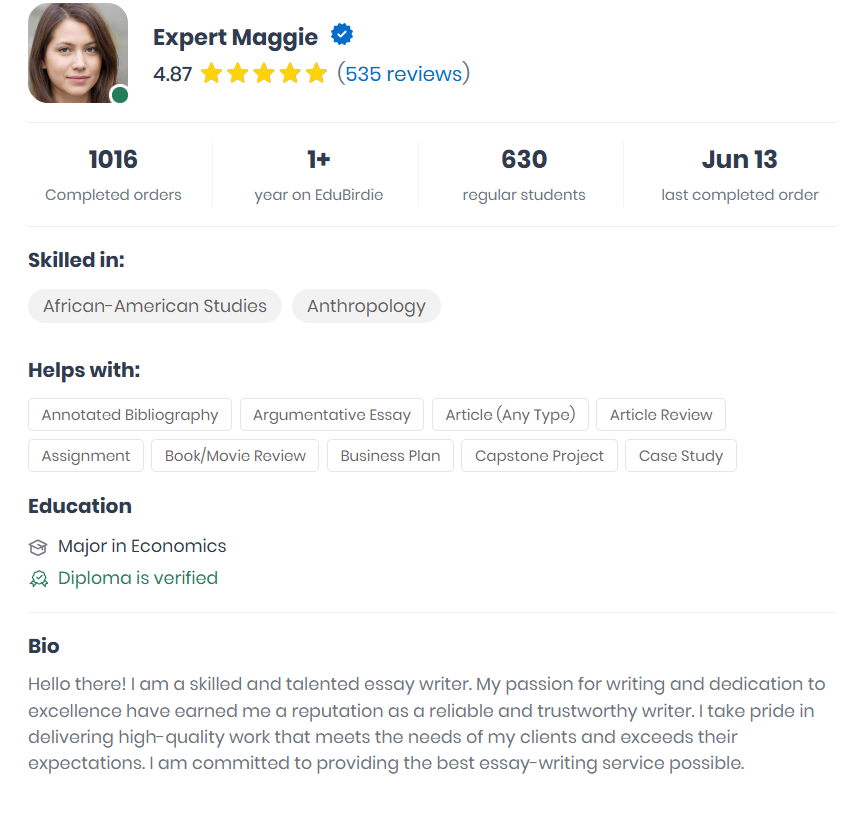Click the green online status dot
The image size is (861, 822).
pos(120,95)
